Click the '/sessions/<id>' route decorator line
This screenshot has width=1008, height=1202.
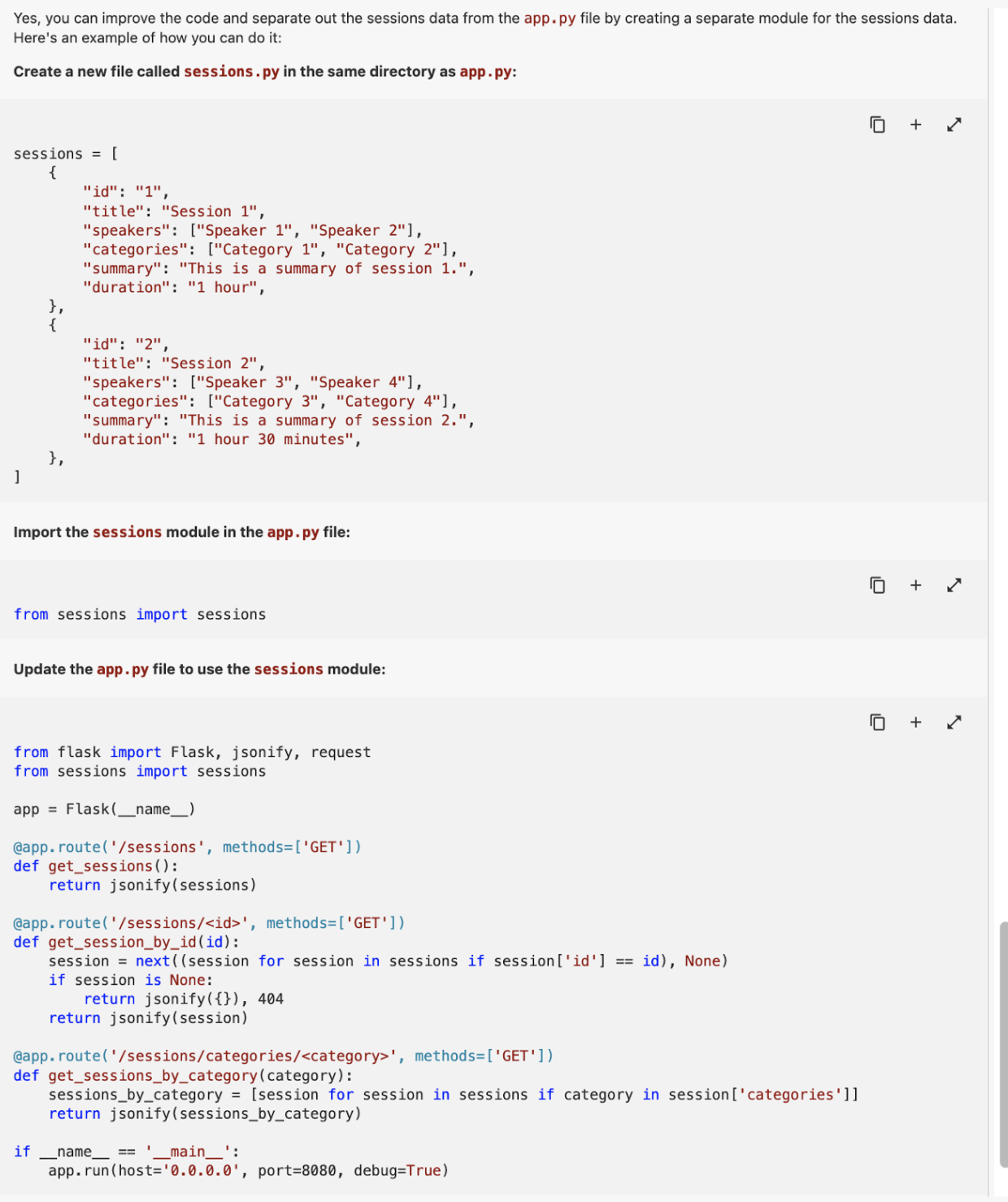pos(209,923)
